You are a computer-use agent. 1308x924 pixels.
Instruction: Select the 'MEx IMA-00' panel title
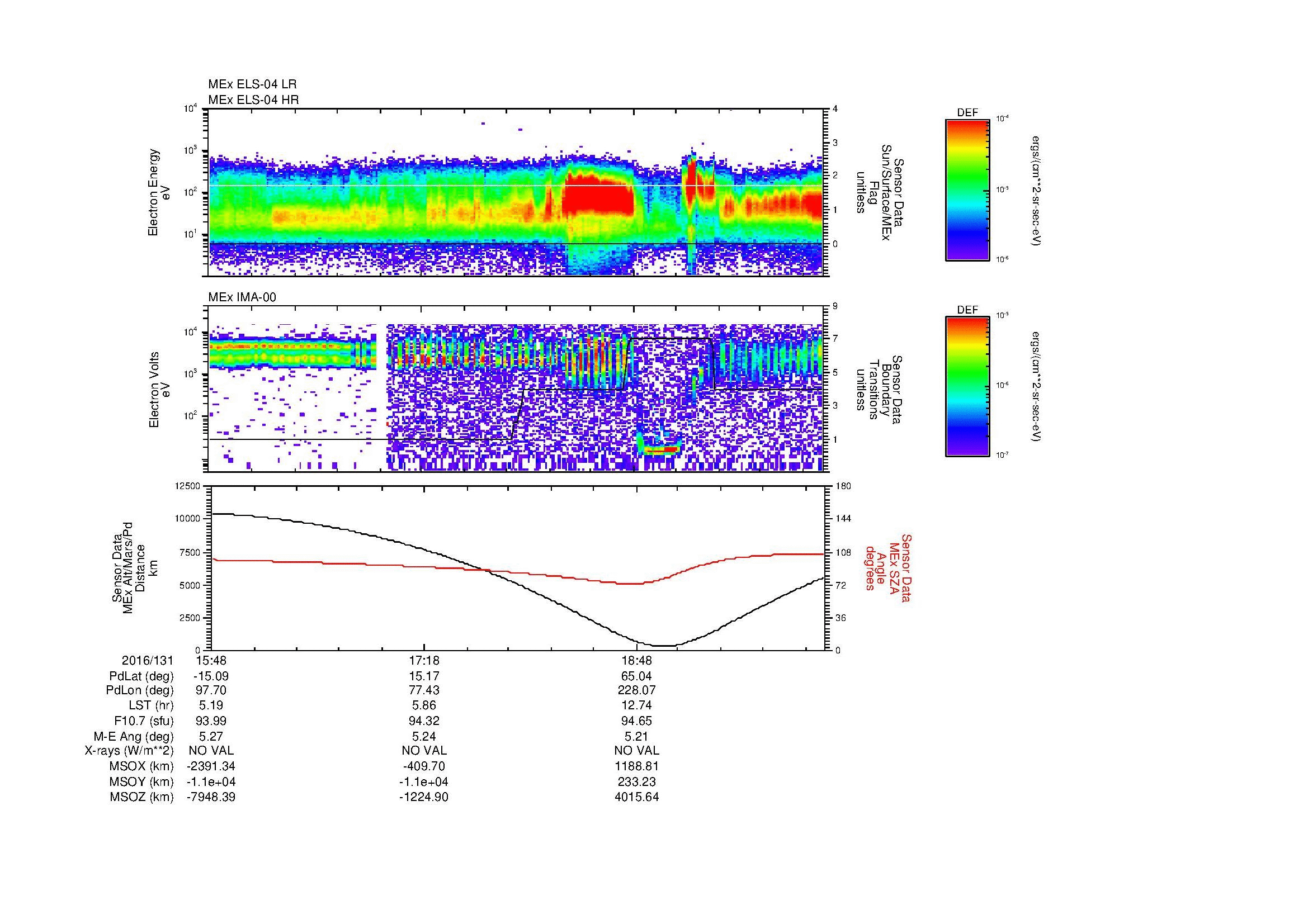242,297
